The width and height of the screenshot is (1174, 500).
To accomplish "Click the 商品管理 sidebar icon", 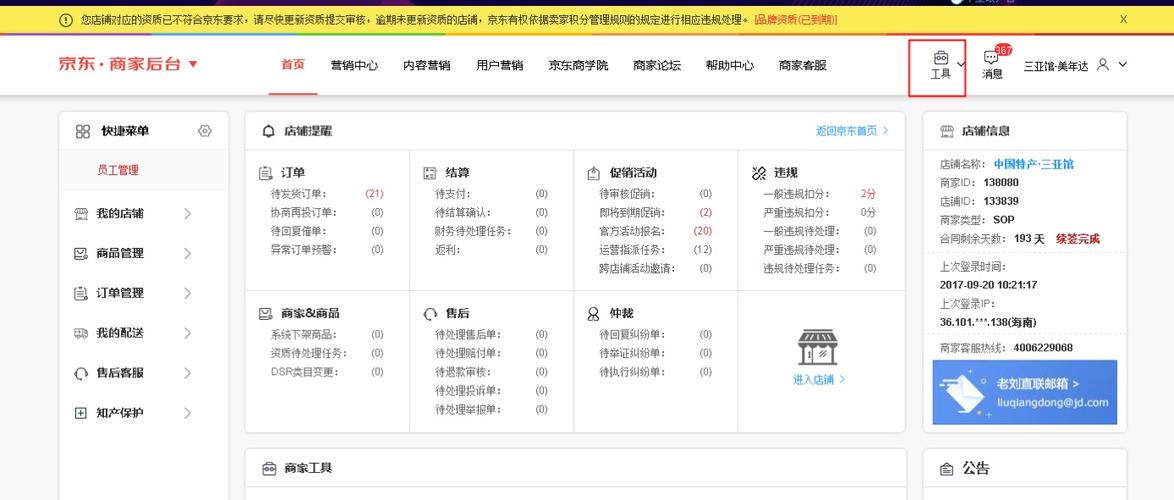I will 81,254.
